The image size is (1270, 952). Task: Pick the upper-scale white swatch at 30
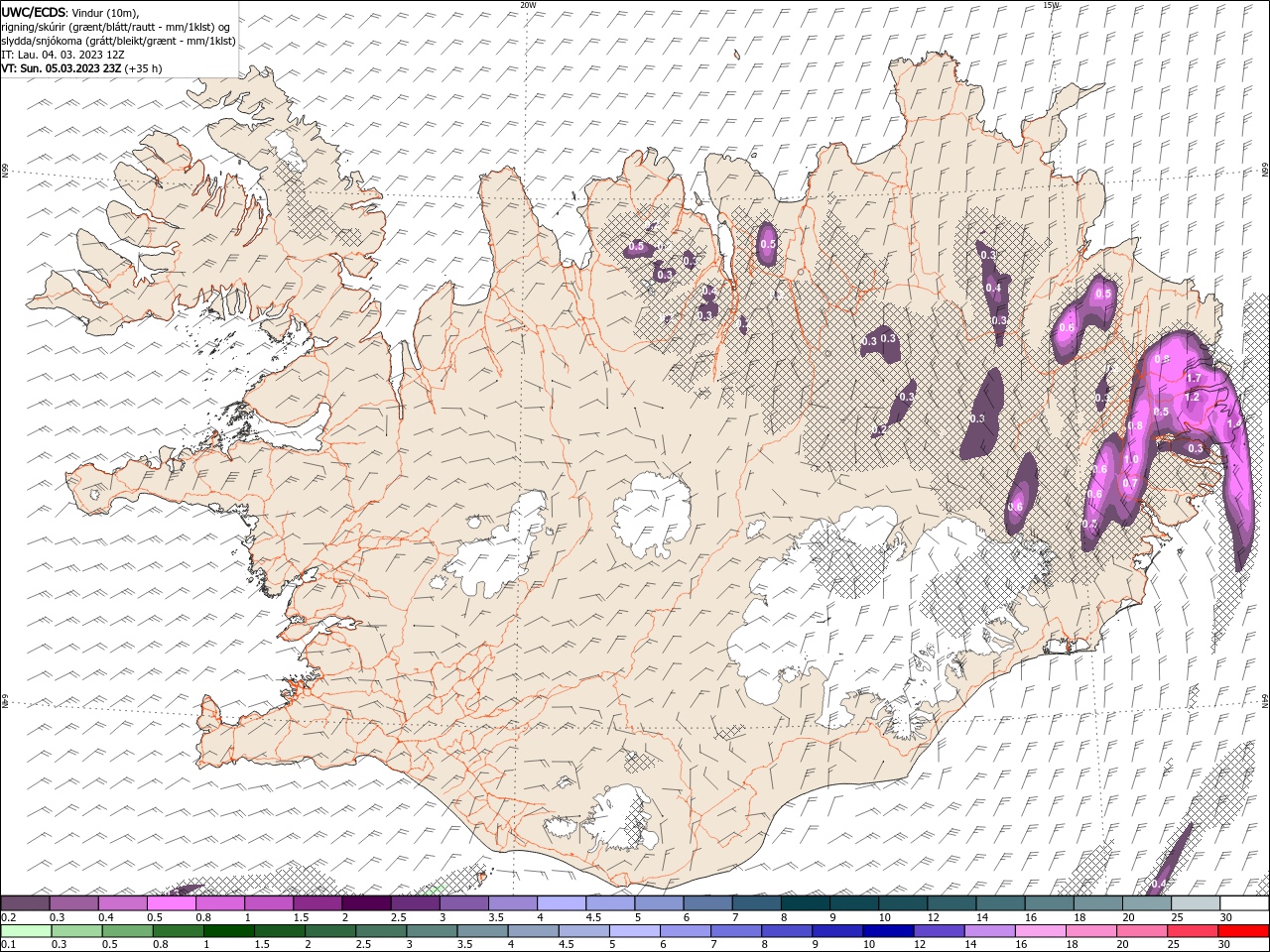[1245, 903]
